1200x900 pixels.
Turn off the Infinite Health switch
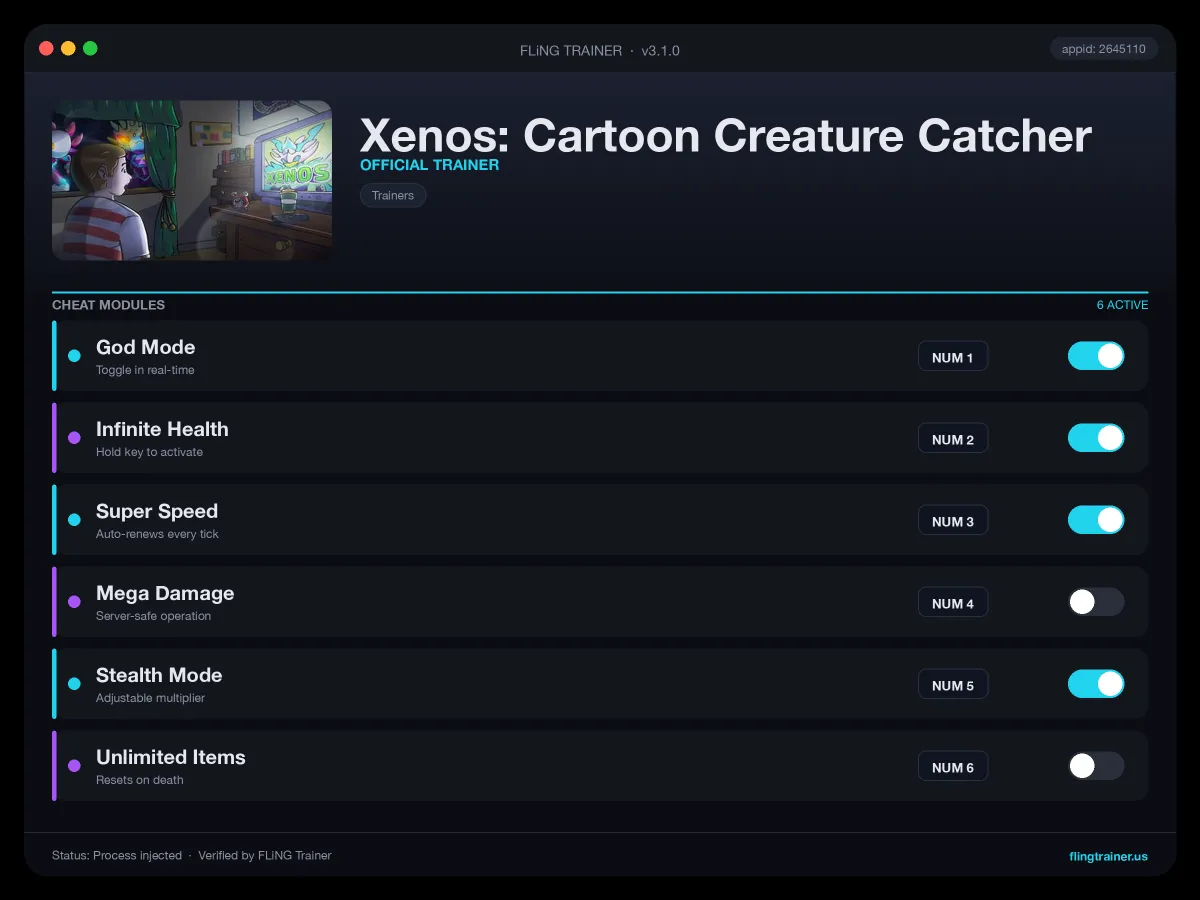point(1096,438)
